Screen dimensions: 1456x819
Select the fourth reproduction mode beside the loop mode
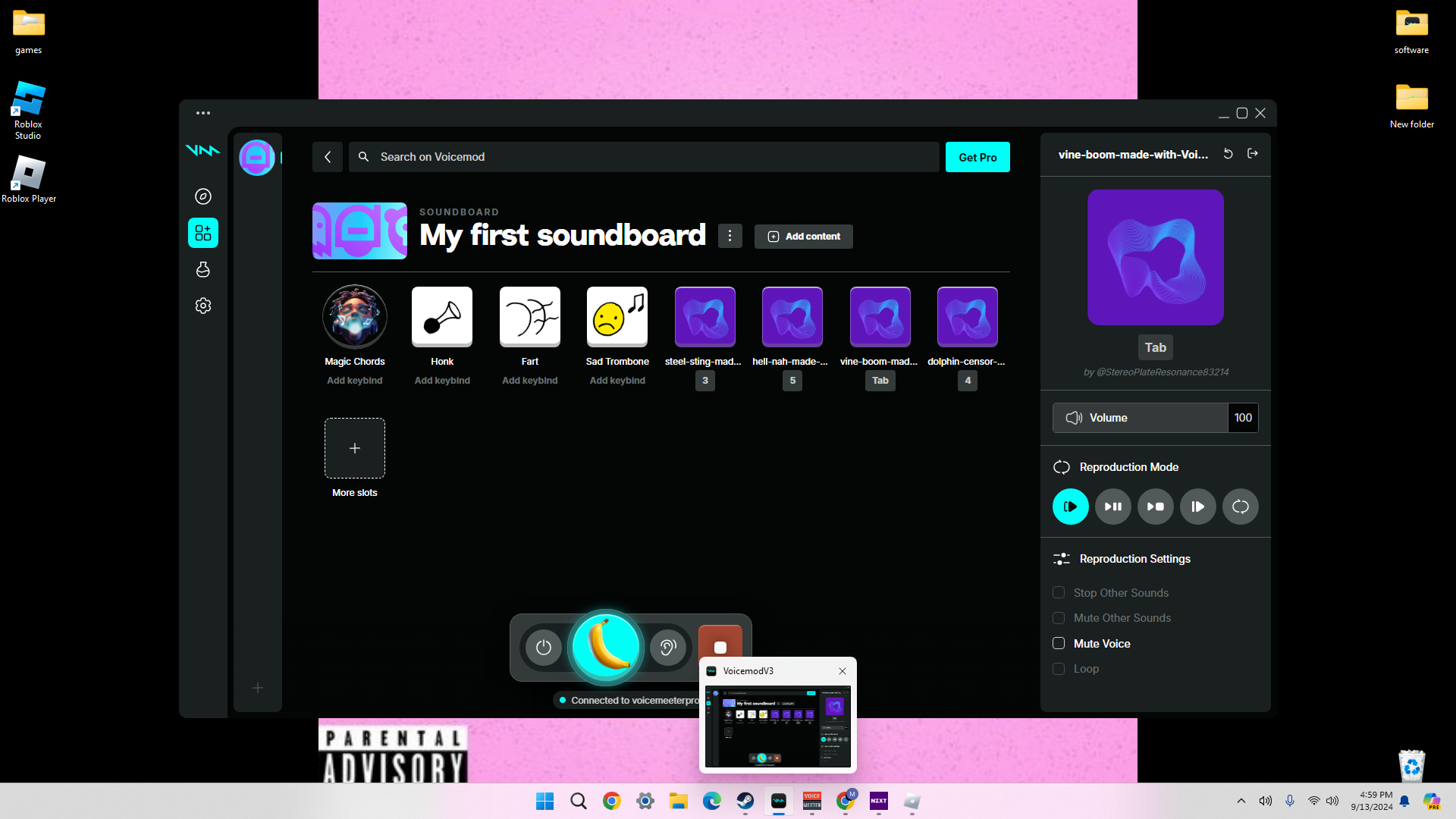pyautogui.click(x=1198, y=507)
